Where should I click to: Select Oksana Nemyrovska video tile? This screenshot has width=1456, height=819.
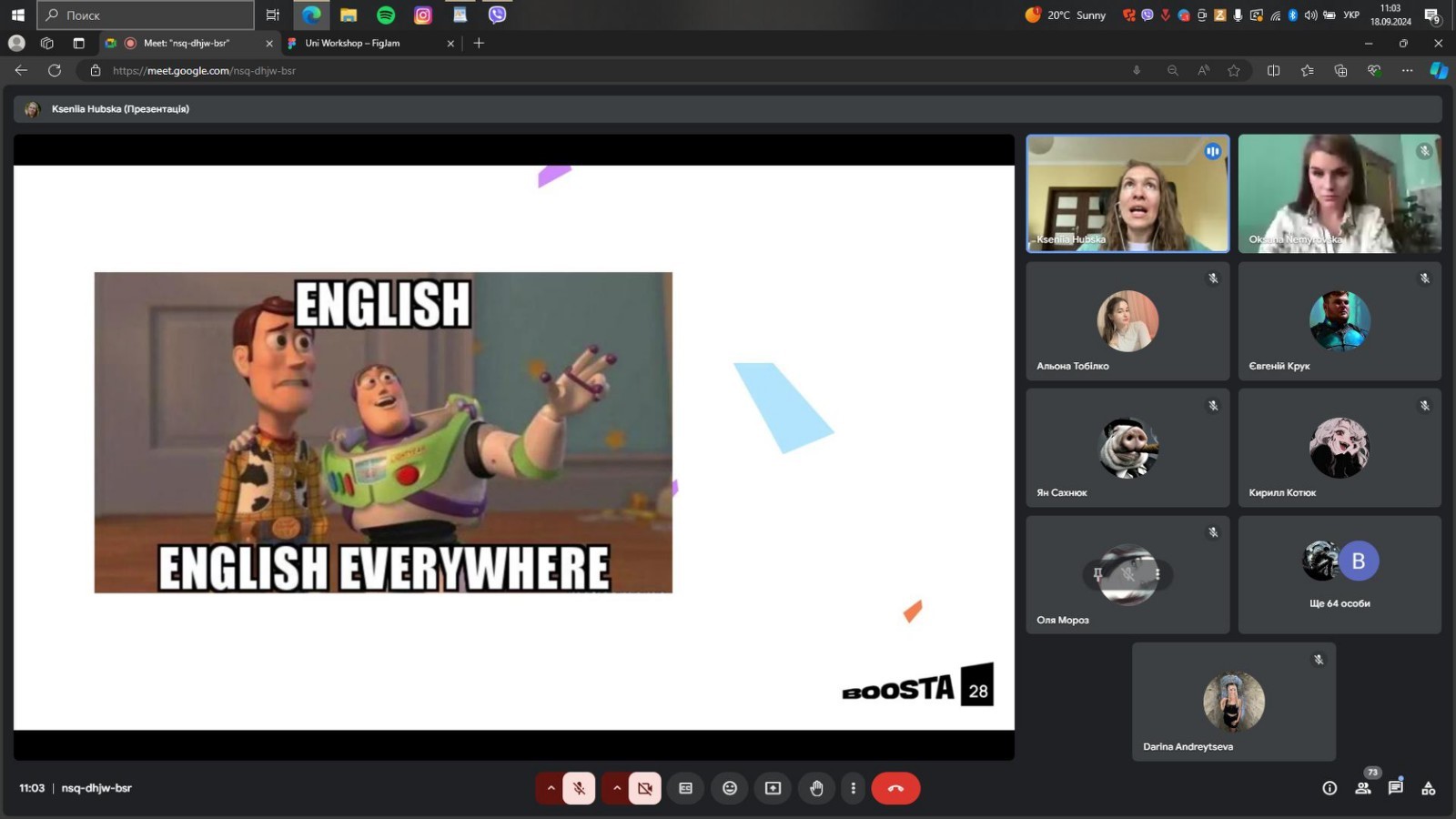tap(1340, 194)
